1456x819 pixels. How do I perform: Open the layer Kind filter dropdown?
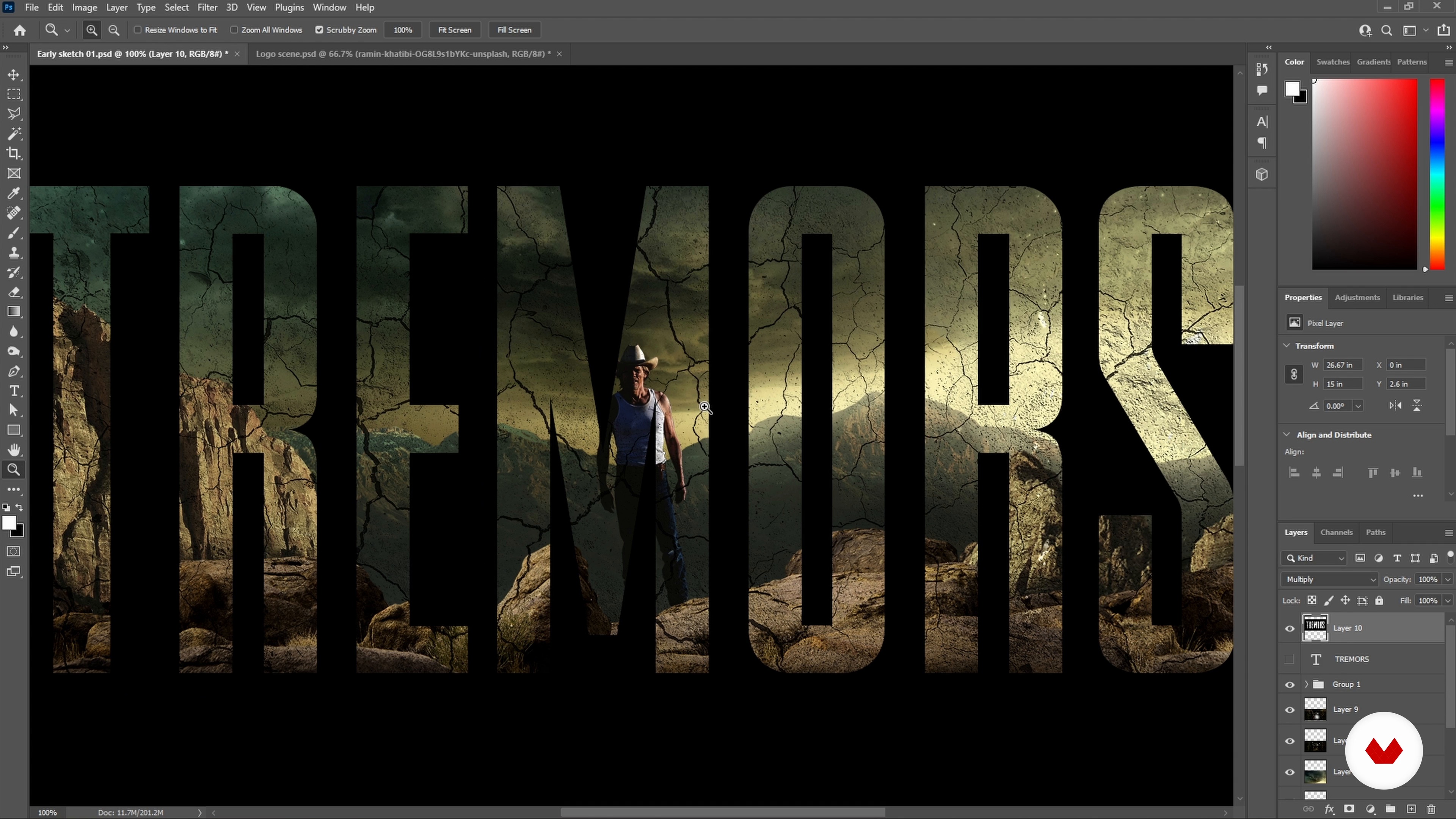point(1314,558)
